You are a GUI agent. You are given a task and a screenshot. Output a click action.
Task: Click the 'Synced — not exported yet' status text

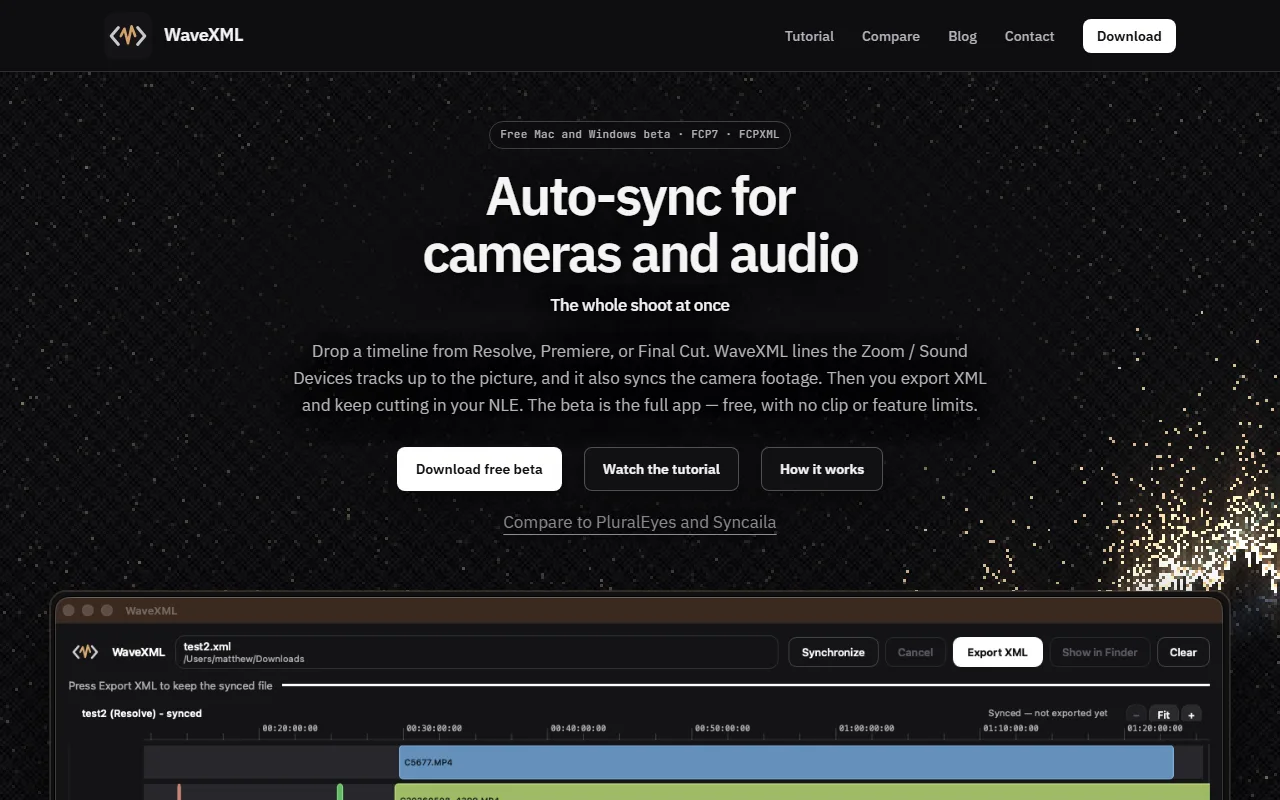[1047, 713]
